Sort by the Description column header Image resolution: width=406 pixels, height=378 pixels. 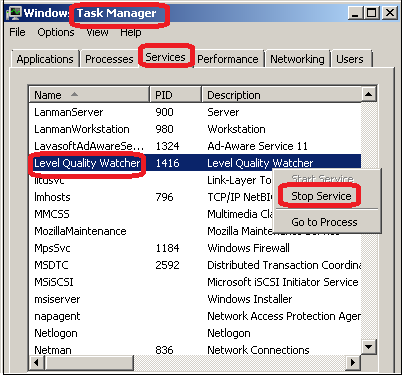point(282,95)
